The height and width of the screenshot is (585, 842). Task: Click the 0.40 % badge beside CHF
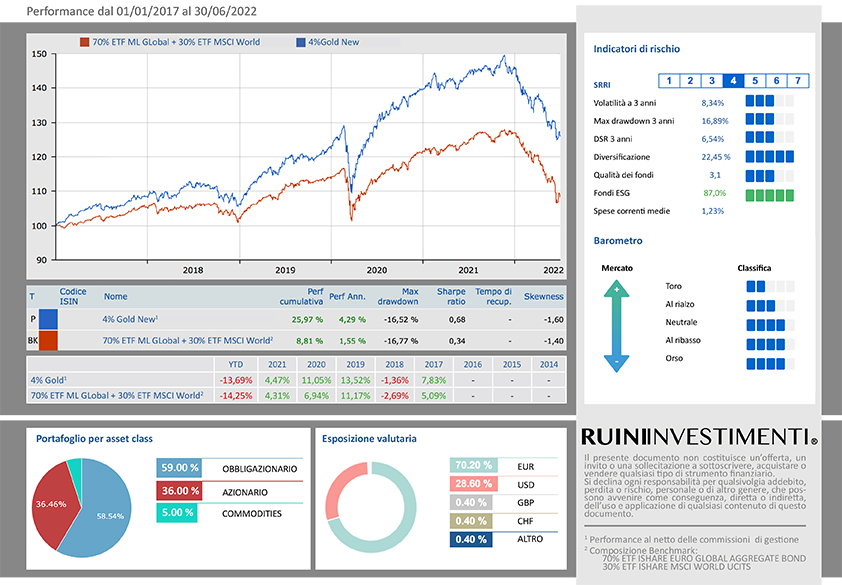tap(471, 521)
